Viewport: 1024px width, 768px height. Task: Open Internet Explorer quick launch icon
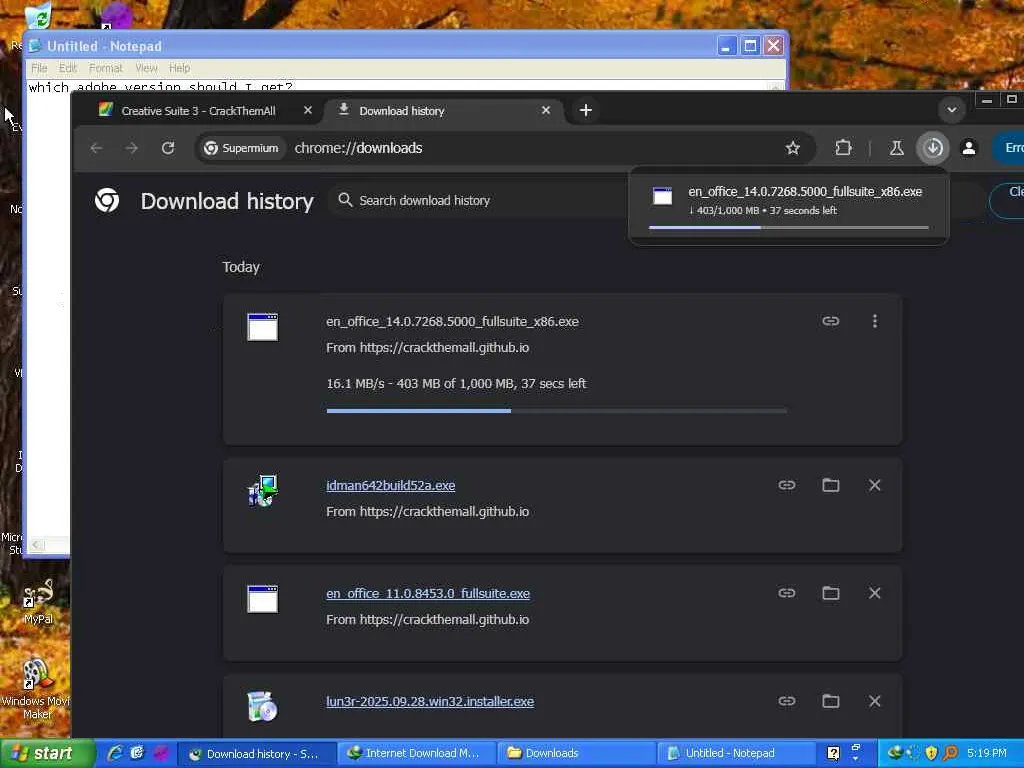[x=115, y=753]
